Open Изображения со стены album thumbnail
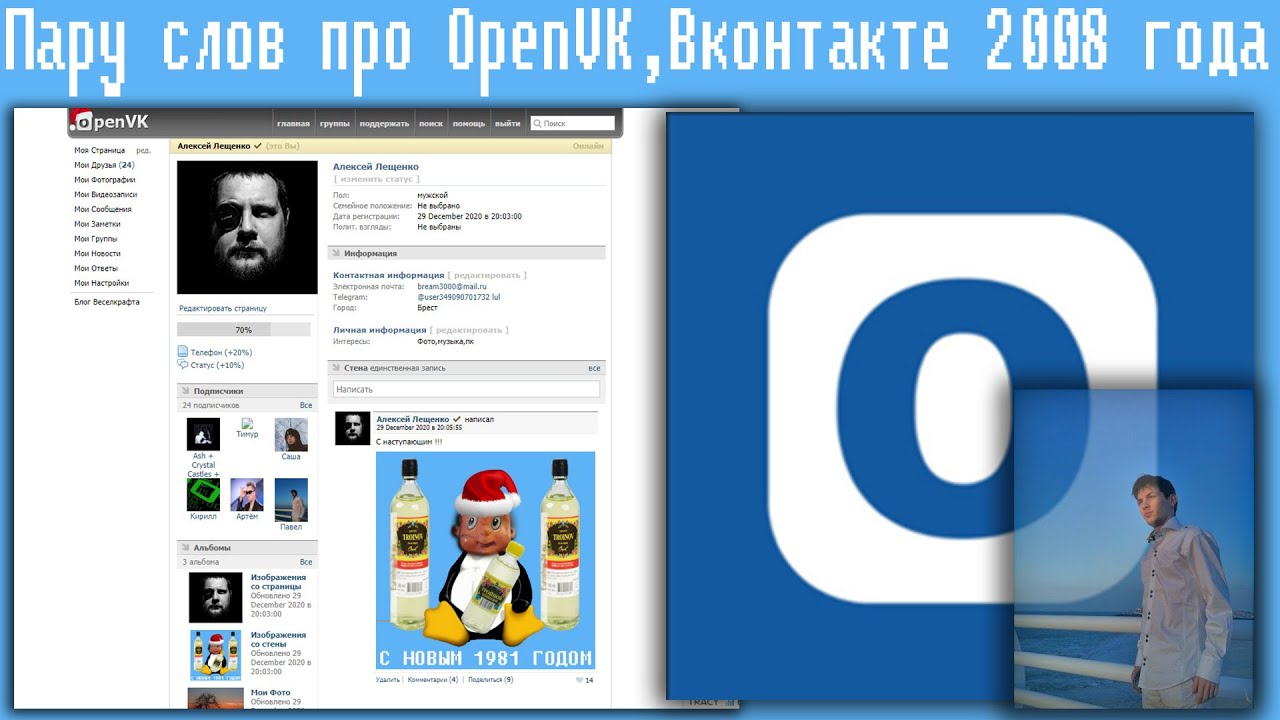This screenshot has height=720, width=1280. (x=216, y=655)
